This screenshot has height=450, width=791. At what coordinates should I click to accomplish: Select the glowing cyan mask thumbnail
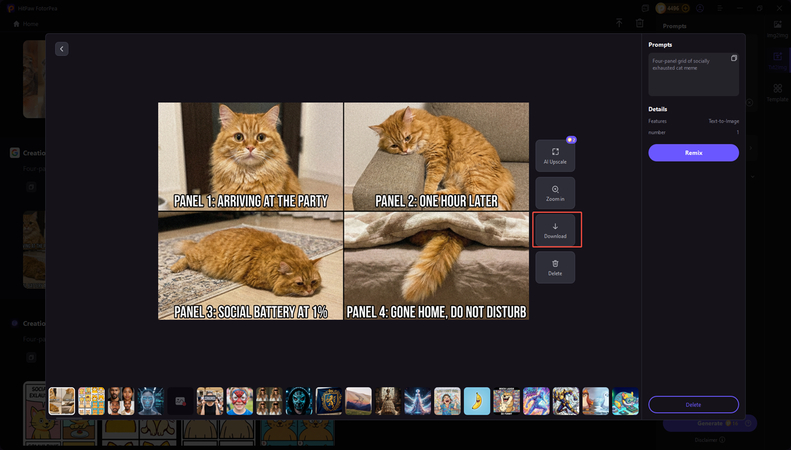coord(299,401)
